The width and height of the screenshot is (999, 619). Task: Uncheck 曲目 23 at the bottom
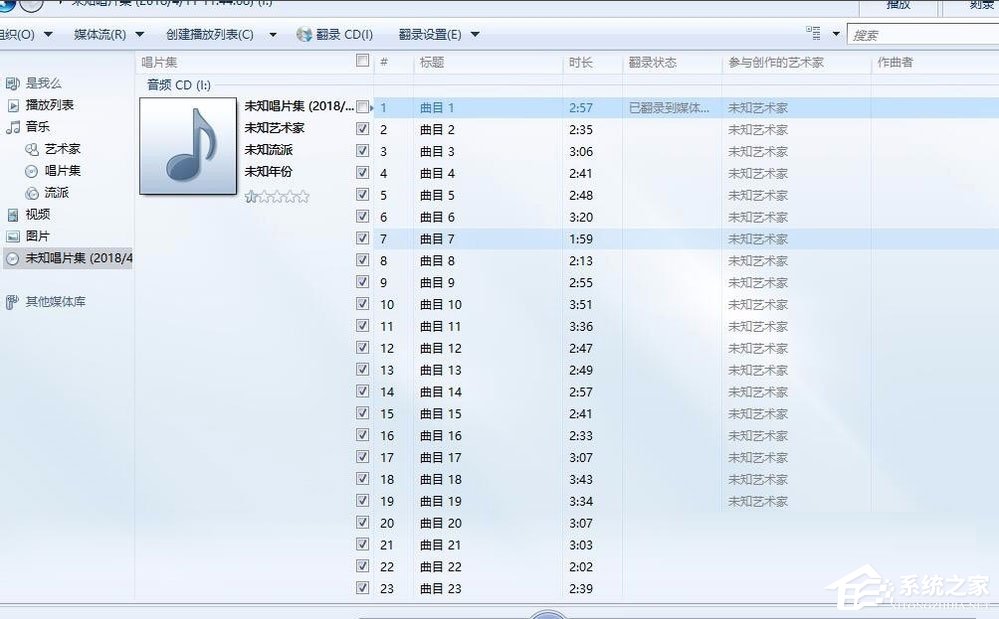(362, 588)
